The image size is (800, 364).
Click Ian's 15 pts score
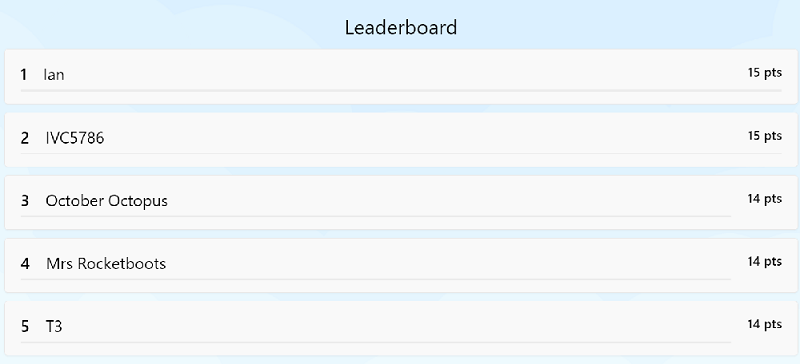click(764, 73)
